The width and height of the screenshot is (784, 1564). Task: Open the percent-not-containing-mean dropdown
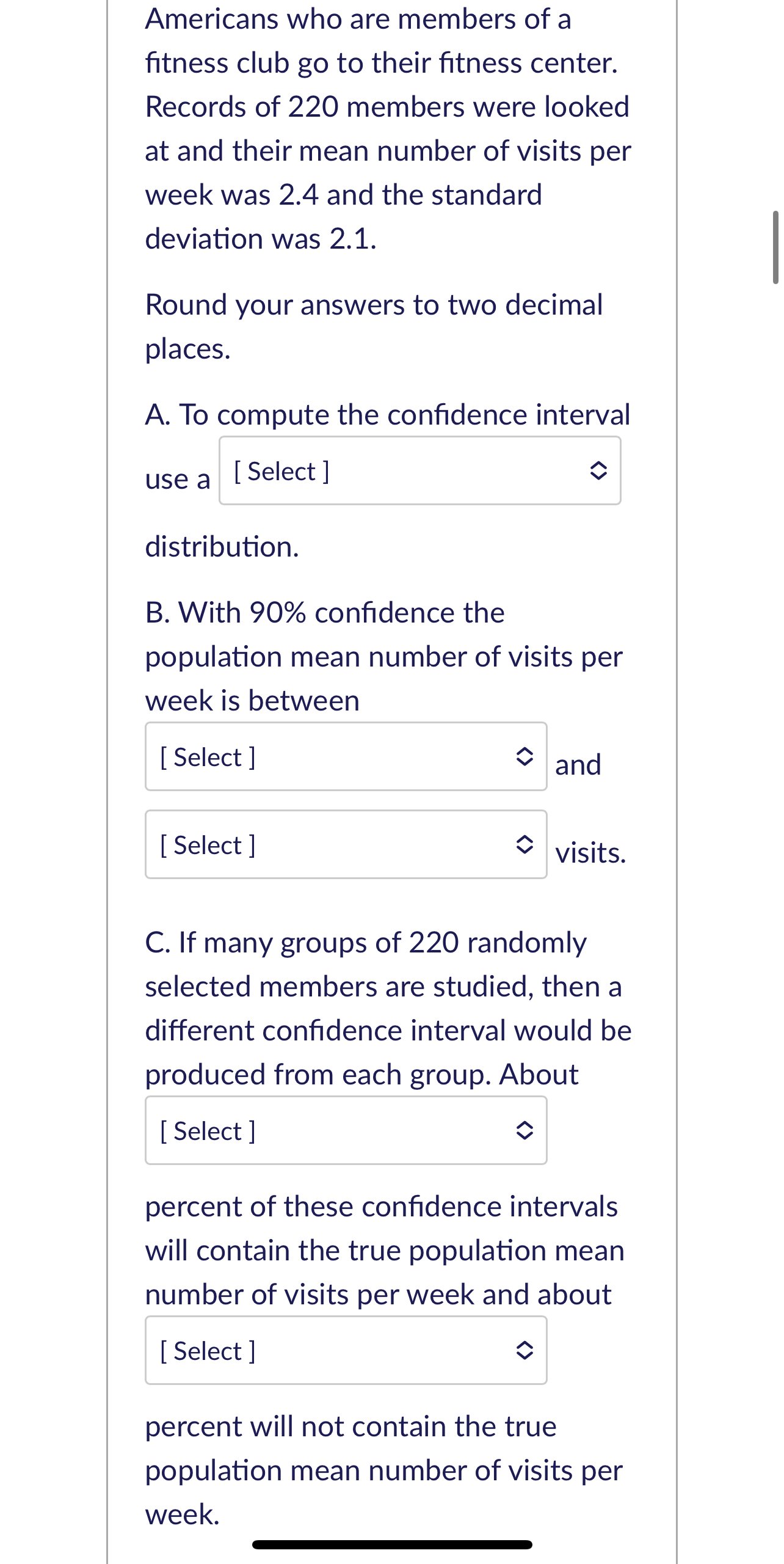pyautogui.click(x=346, y=1351)
